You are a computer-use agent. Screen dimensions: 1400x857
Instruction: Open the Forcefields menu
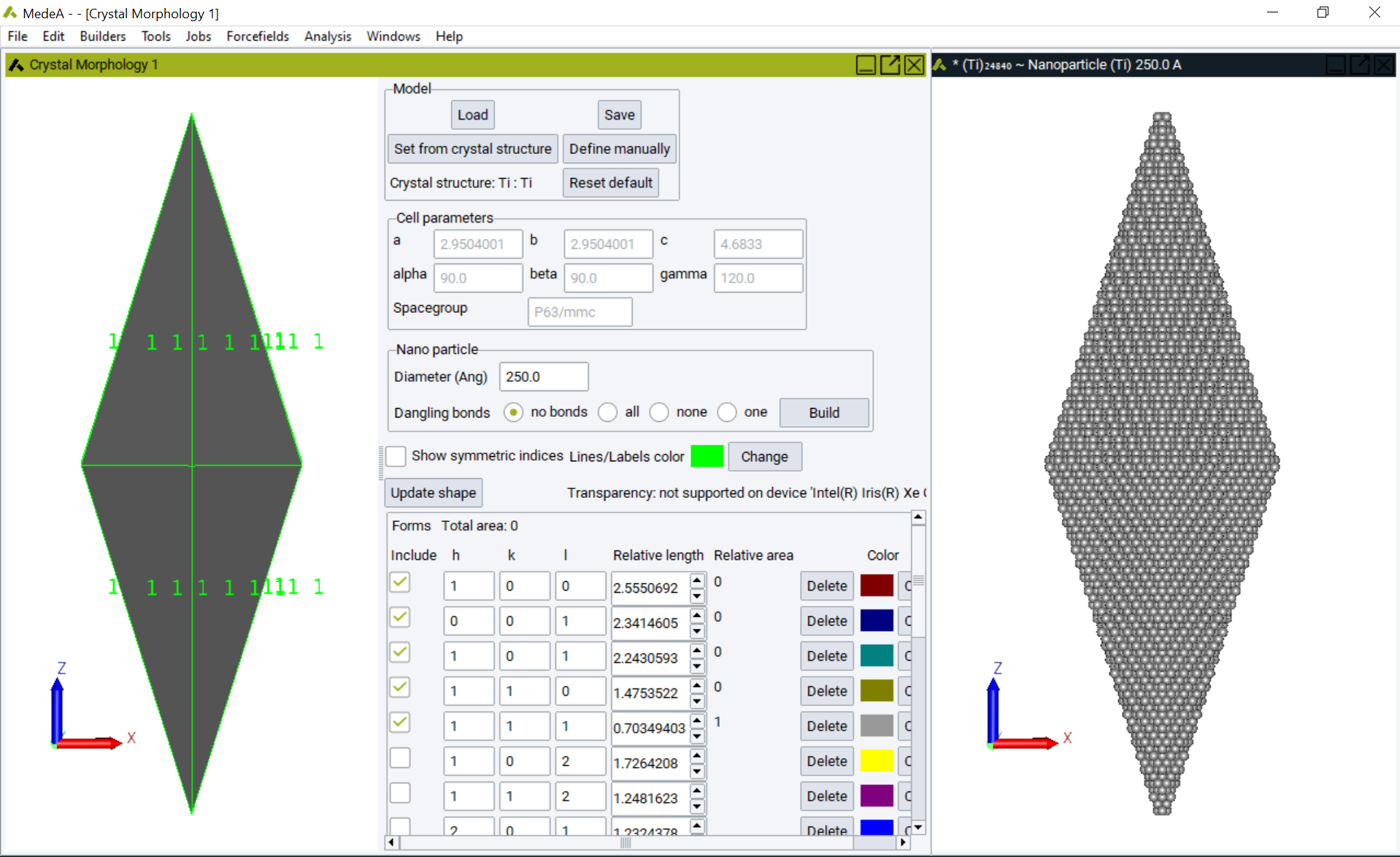coord(257,36)
